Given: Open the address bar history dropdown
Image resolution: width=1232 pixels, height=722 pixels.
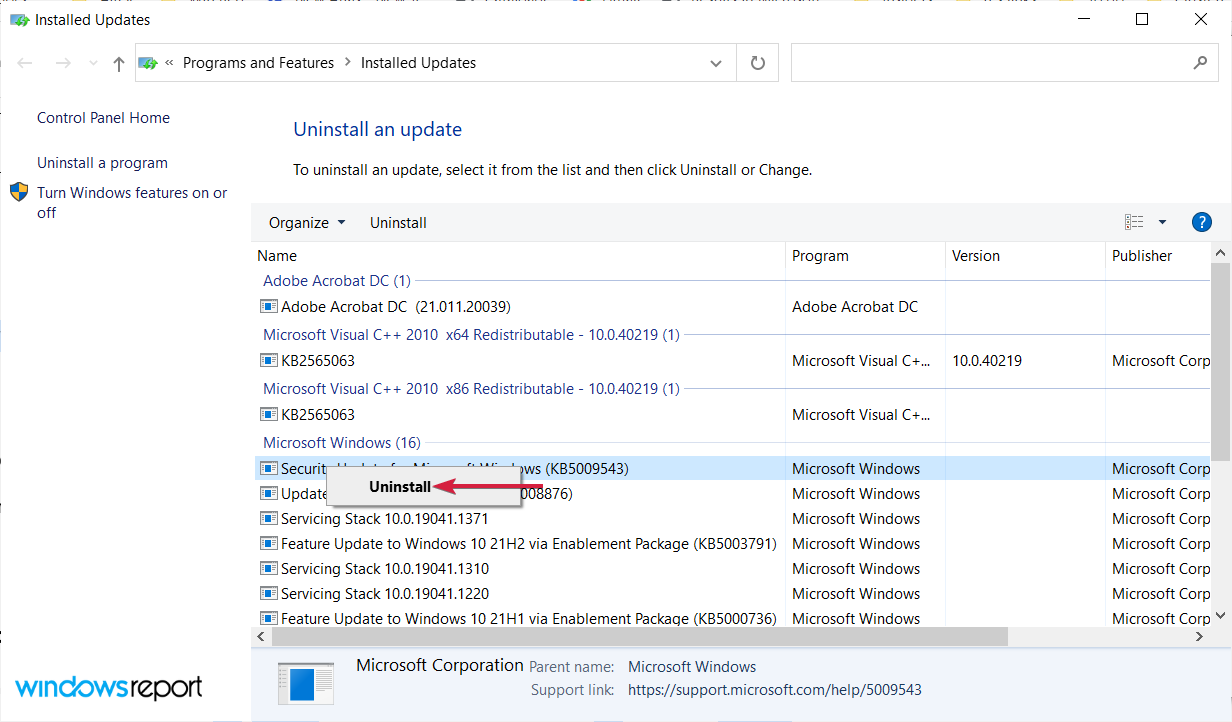Looking at the screenshot, I should [716, 63].
